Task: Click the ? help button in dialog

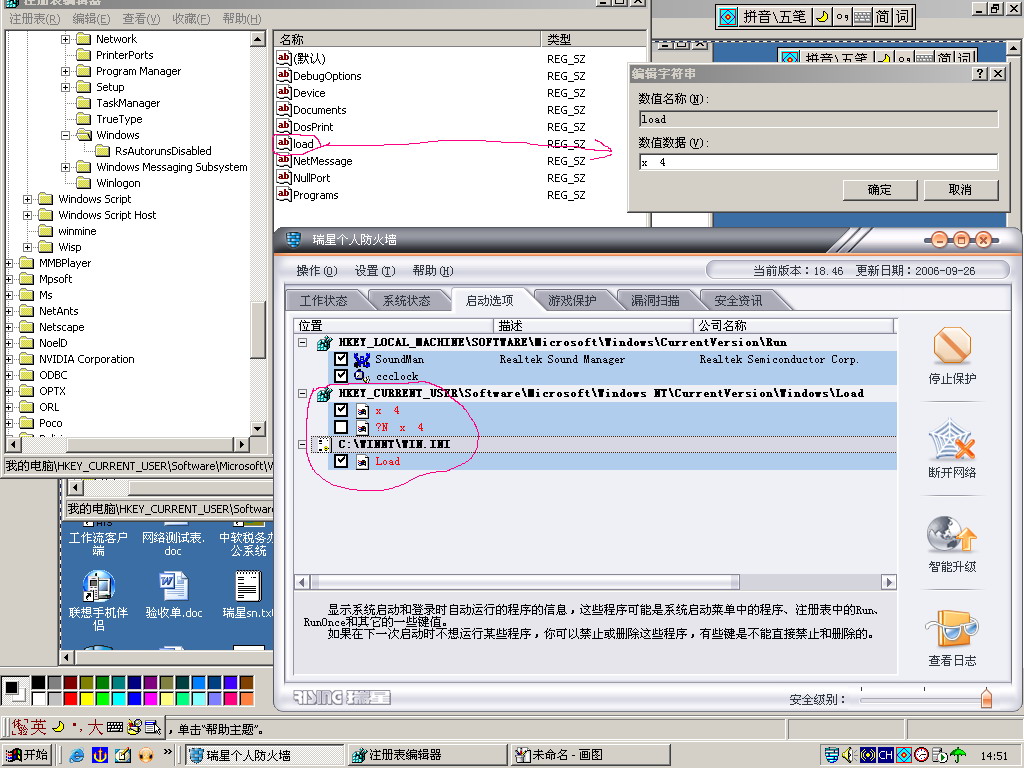Action: 980,73
